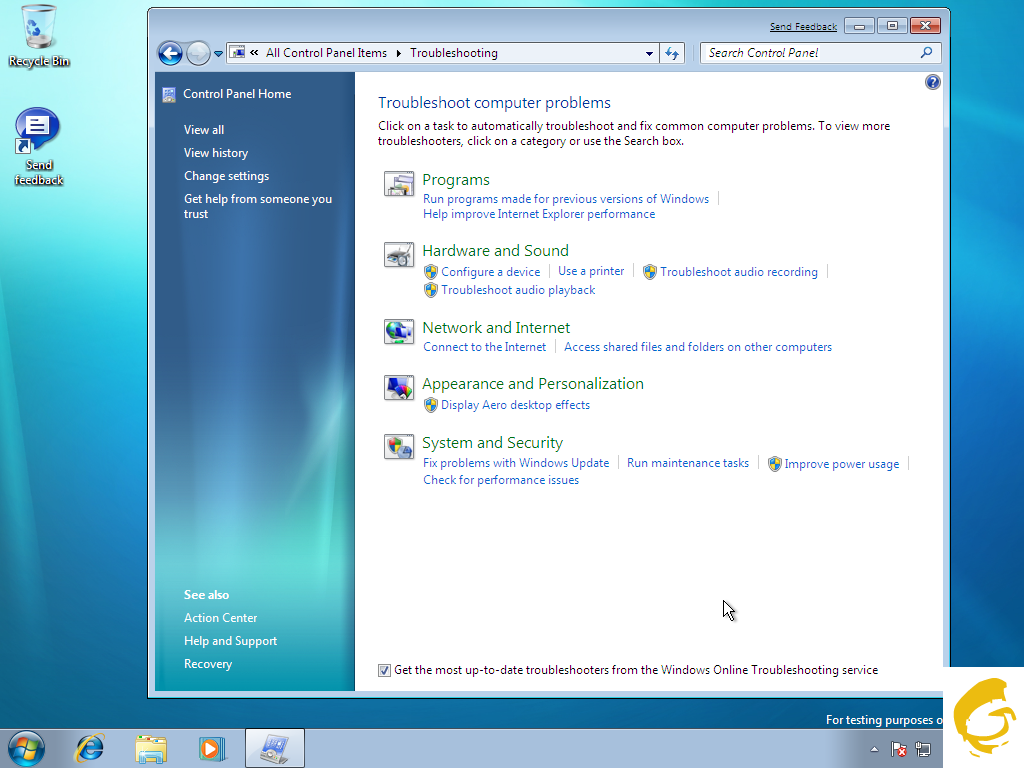Select the Appearance and Personalization icon

click(399, 388)
